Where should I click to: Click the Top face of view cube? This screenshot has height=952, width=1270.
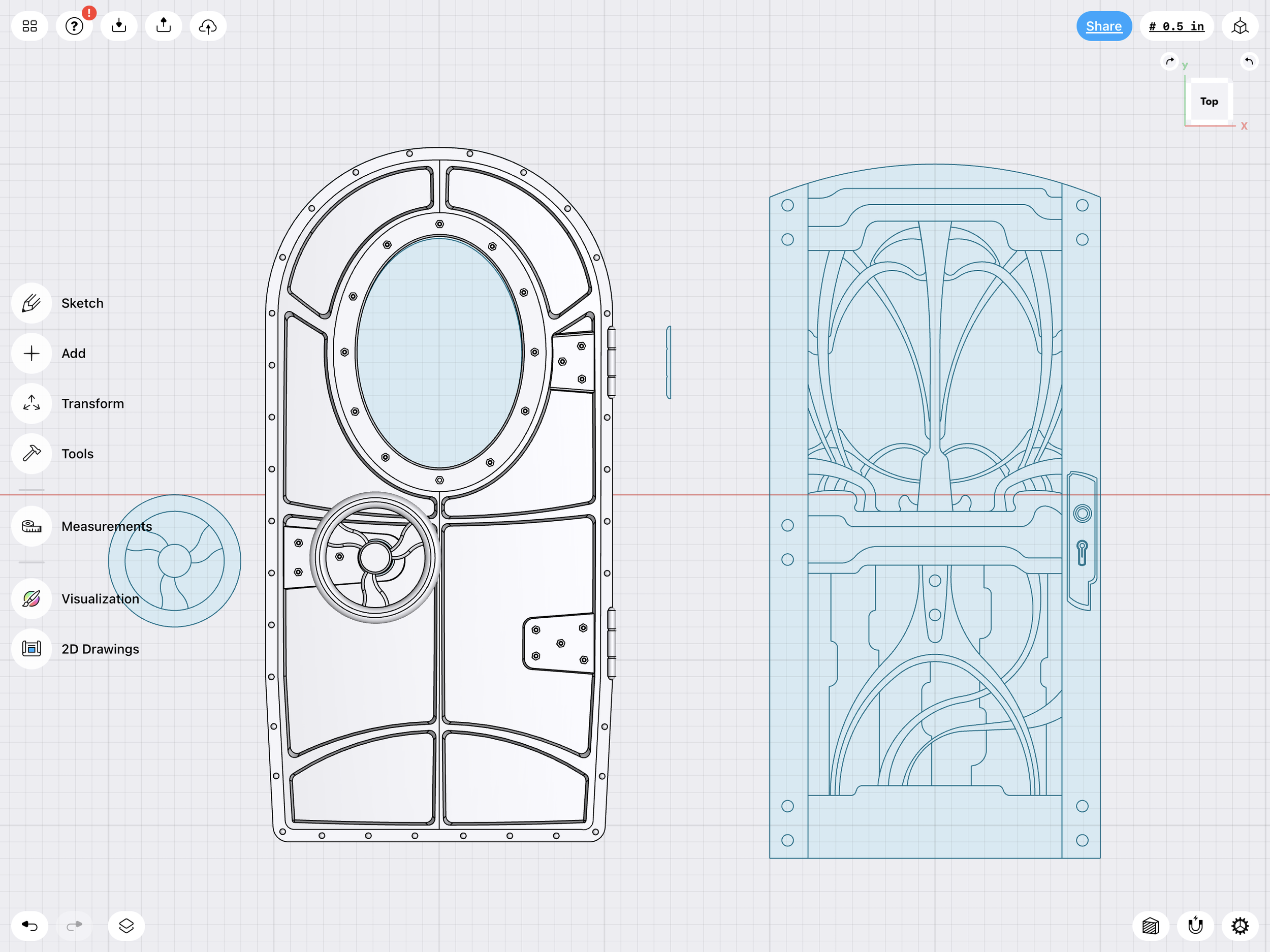(1209, 101)
